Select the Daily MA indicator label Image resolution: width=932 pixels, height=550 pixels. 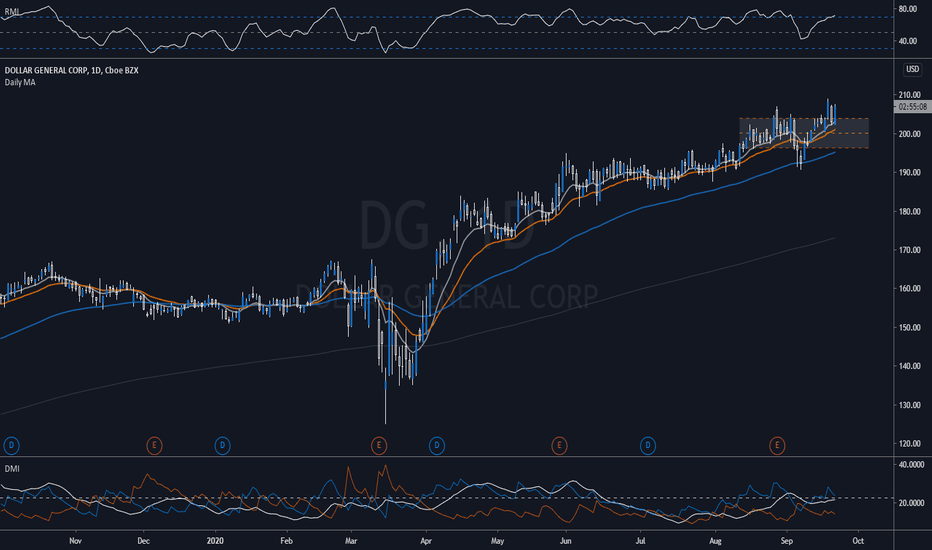pos(20,83)
